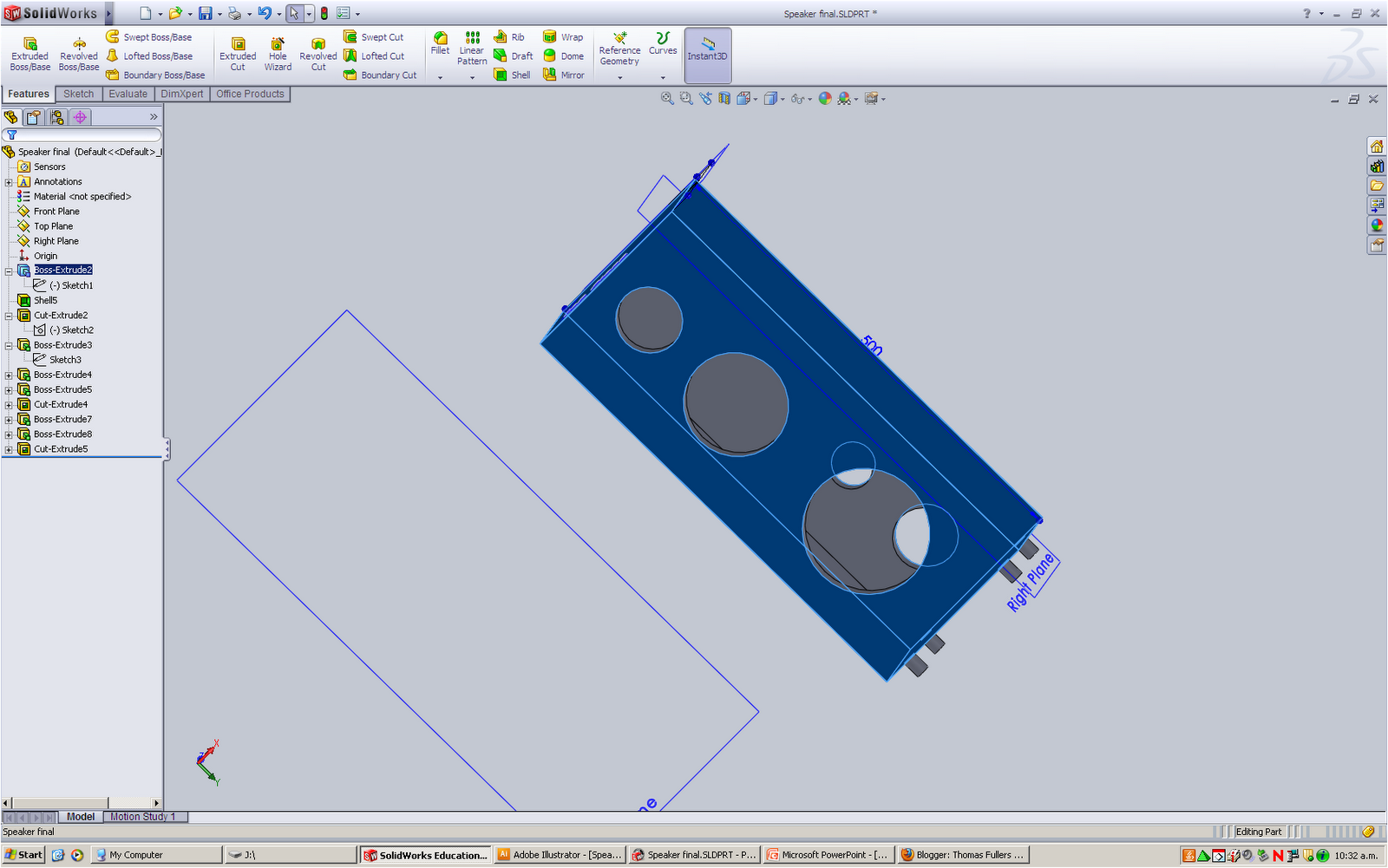Open the Display Style dropdown
Viewport: 1388px width, 868px height.
pos(782,98)
